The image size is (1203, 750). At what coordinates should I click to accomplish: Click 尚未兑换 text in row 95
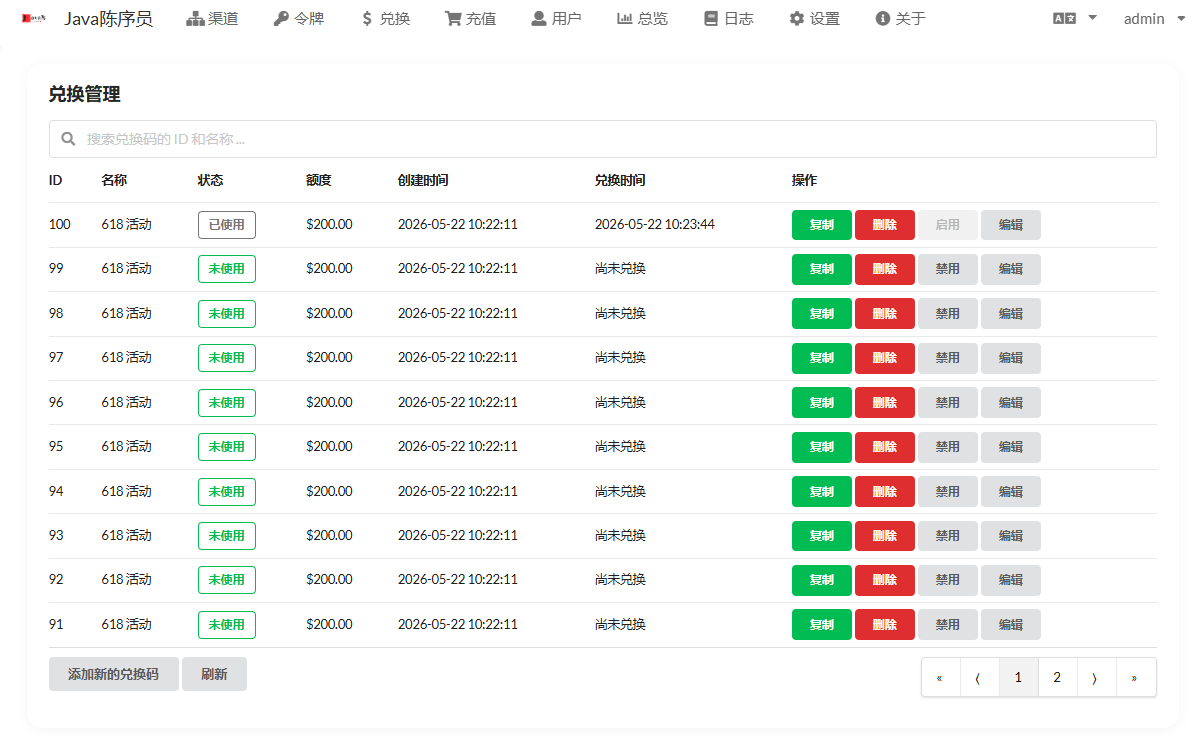tap(620, 446)
